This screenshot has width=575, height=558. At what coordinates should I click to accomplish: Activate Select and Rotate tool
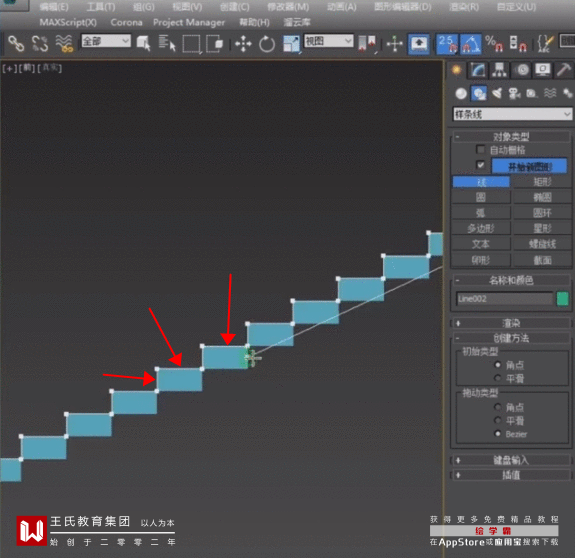click(267, 44)
